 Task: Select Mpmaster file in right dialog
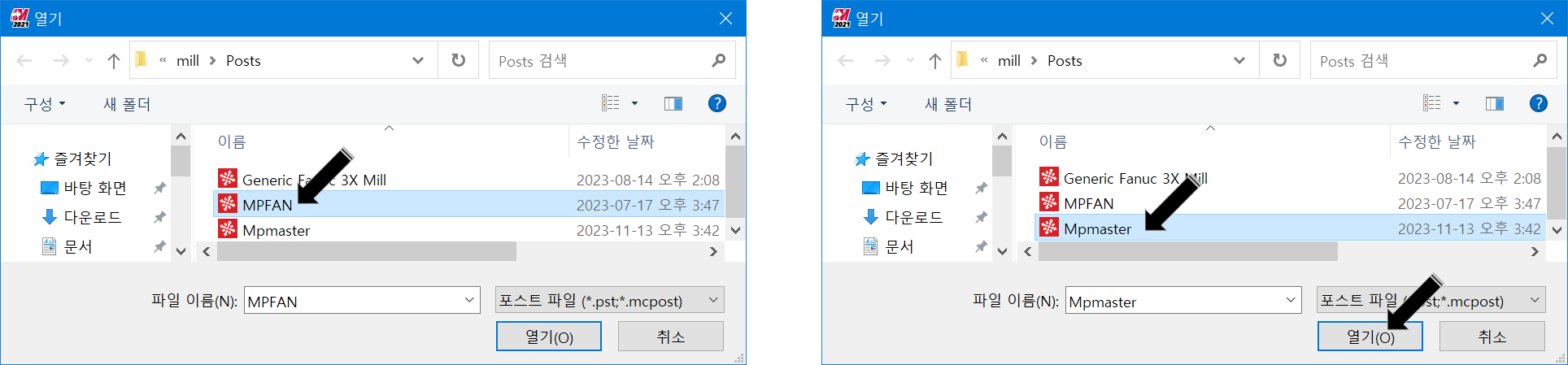pyautogui.click(x=1290, y=228)
